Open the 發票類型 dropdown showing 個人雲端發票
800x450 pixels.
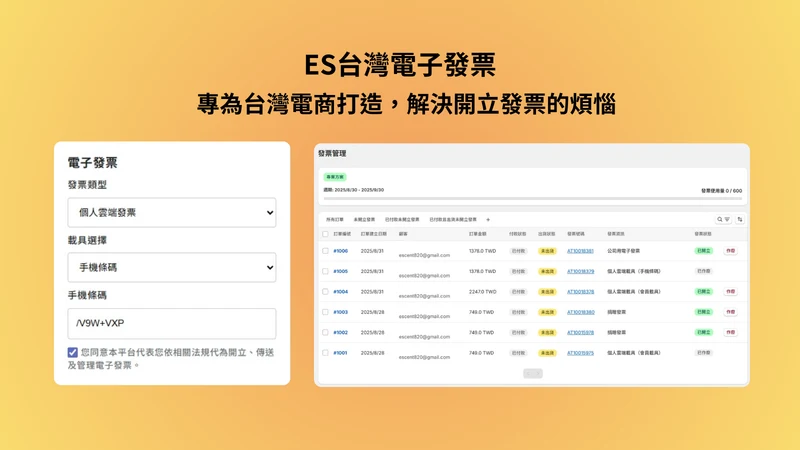[x=172, y=213]
